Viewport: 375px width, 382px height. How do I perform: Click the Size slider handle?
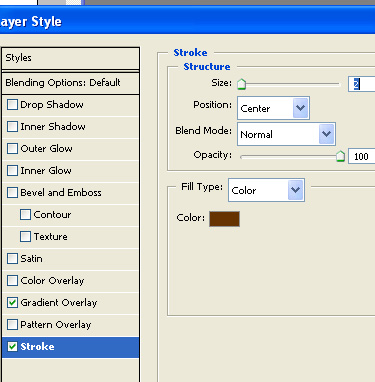242,84
